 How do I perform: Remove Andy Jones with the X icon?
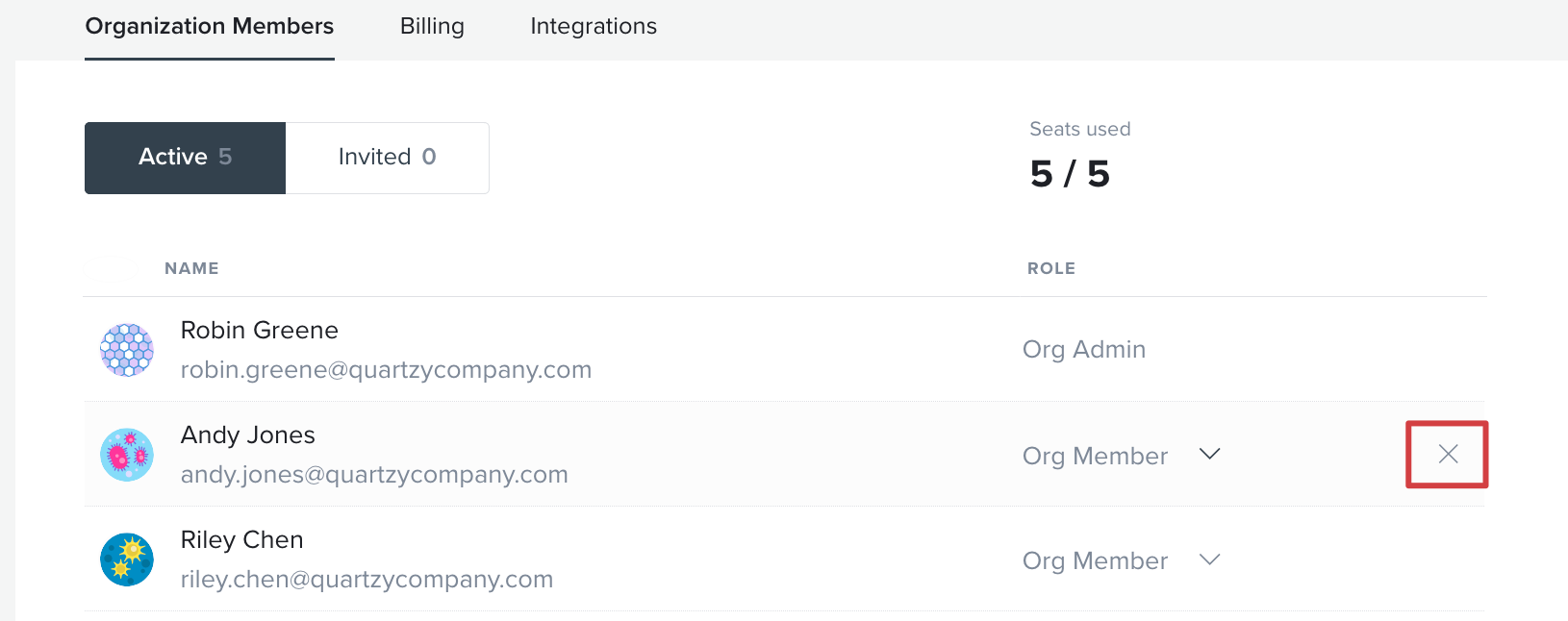(x=1448, y=454)
